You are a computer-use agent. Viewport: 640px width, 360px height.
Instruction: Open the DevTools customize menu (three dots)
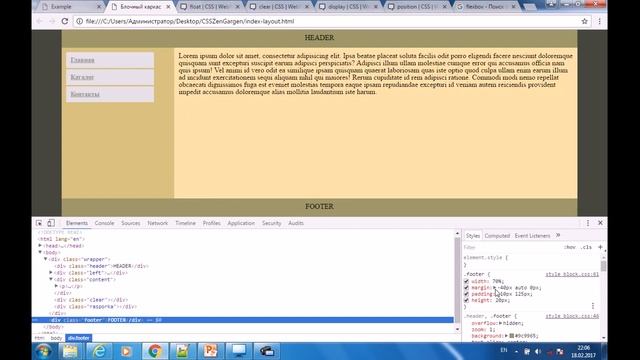click(x=588, y=223)
